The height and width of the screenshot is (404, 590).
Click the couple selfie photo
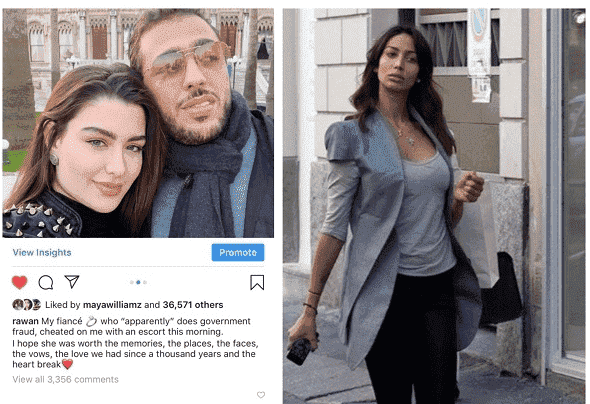point(138,123)
